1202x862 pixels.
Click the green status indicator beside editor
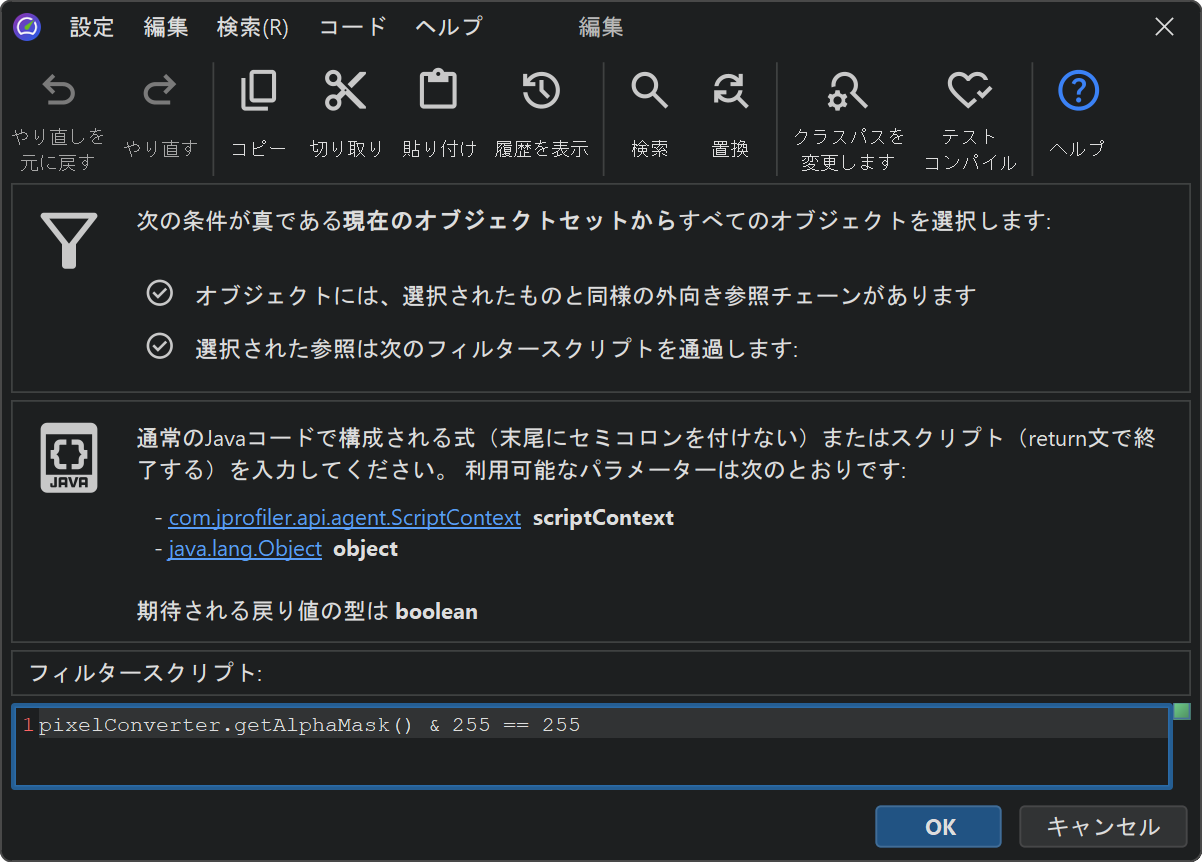pos(1182,712)
